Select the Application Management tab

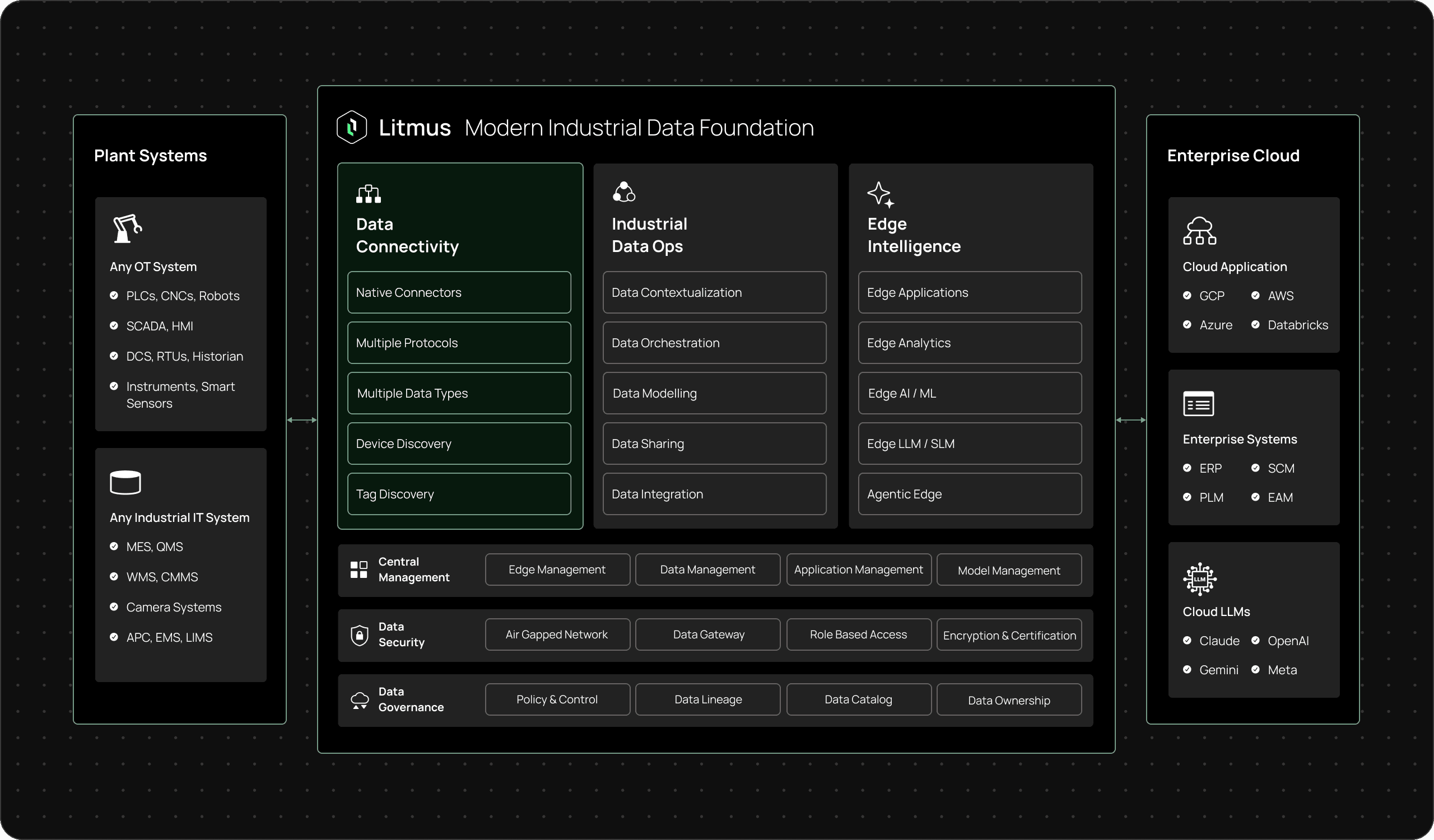click(x=858, y=570)
